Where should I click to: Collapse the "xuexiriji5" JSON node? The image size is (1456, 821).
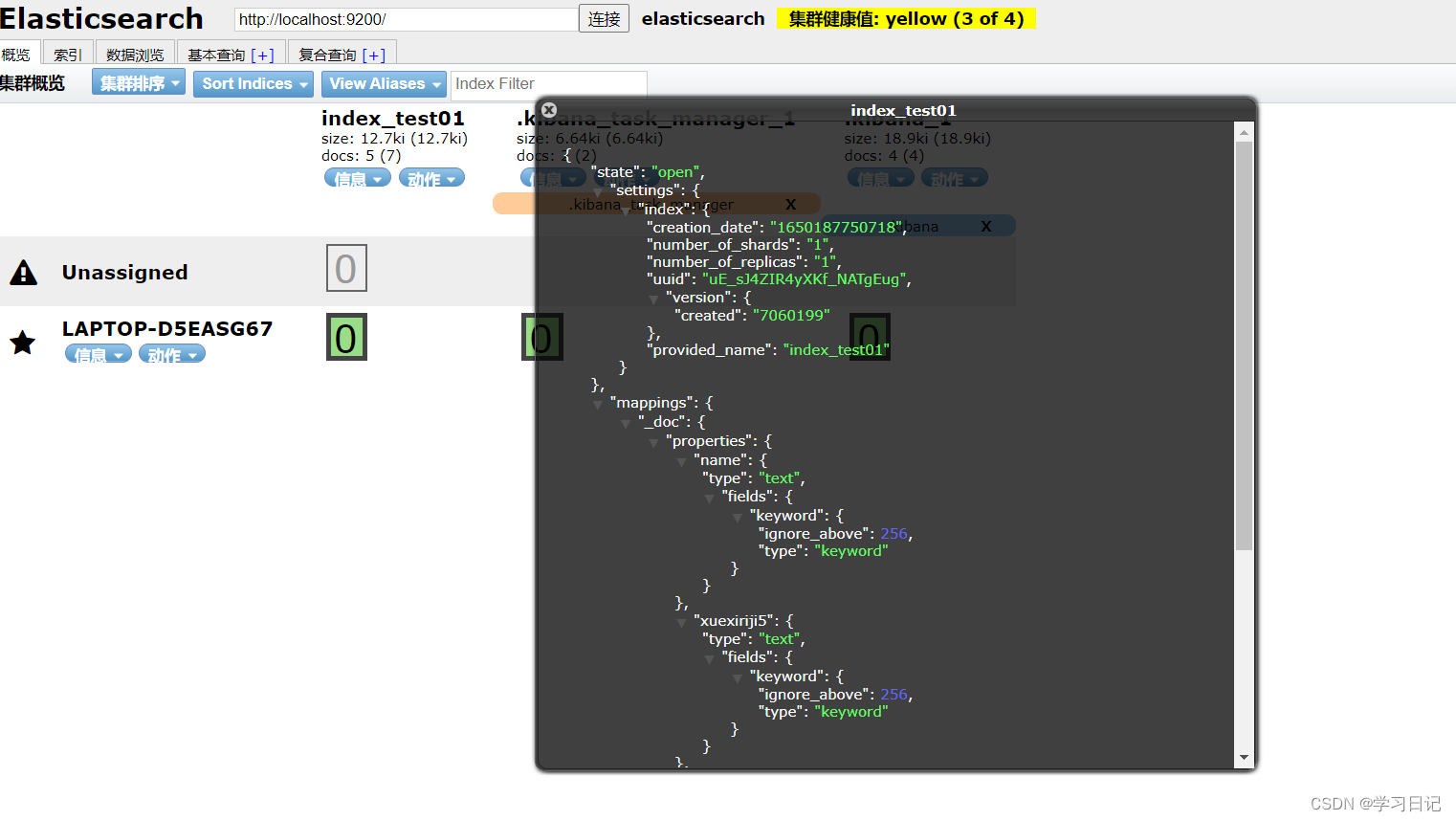[681, 623]
